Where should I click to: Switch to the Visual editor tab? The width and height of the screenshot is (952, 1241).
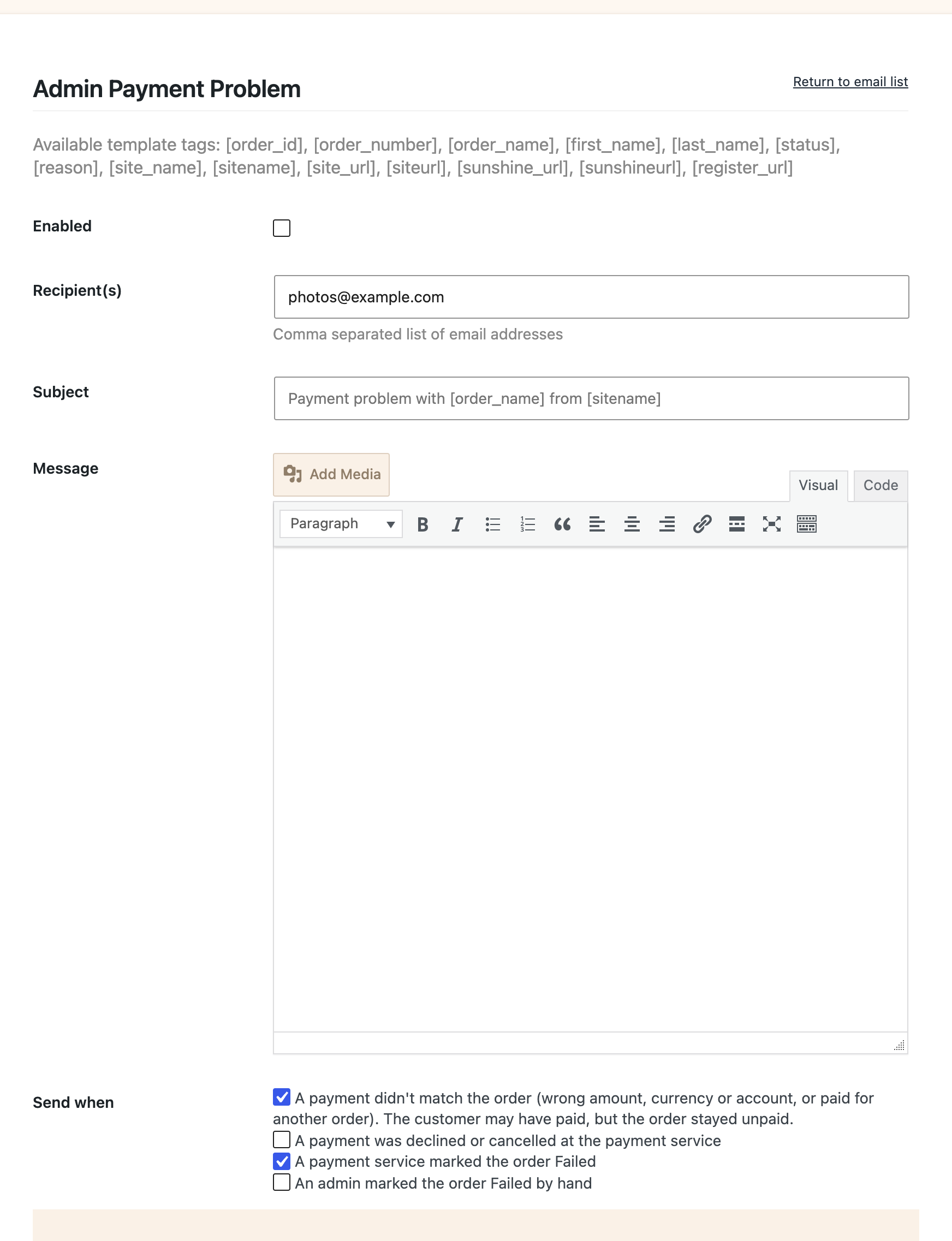pos(818,485)
